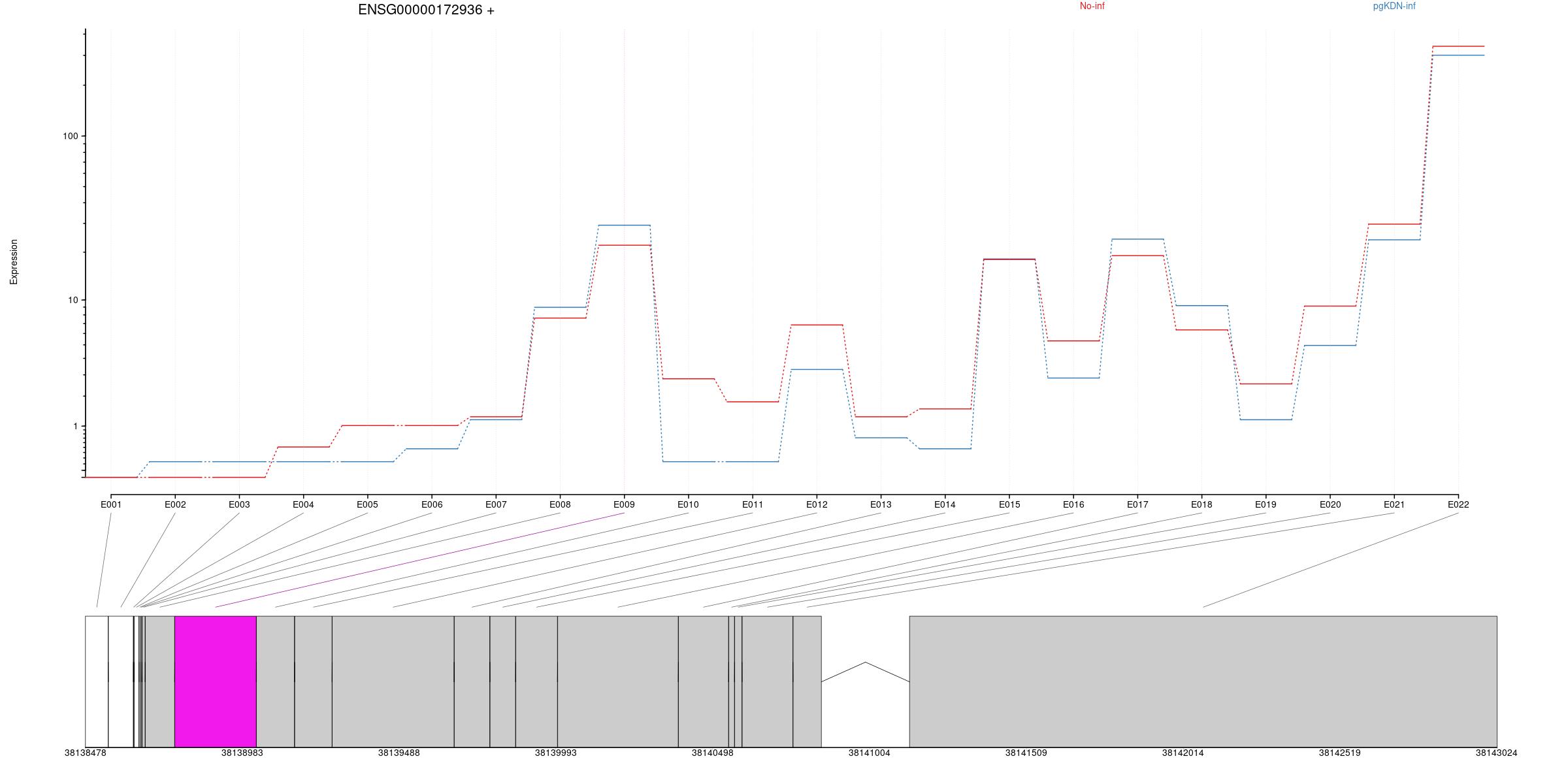Select exon label E018
The width and height of the screenshot is (1568, 784).
1201,504
